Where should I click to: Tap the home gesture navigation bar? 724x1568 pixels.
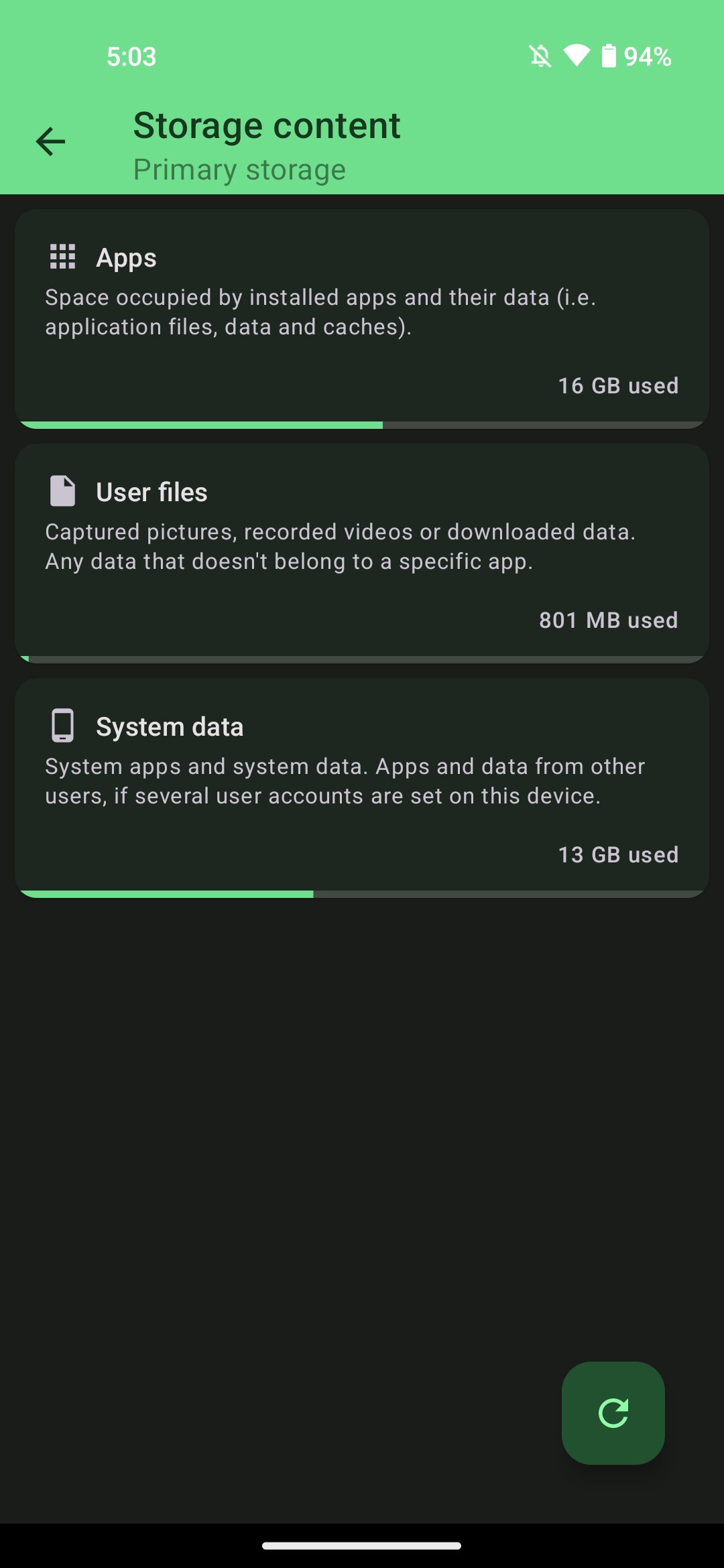(x=362, y=1546)
